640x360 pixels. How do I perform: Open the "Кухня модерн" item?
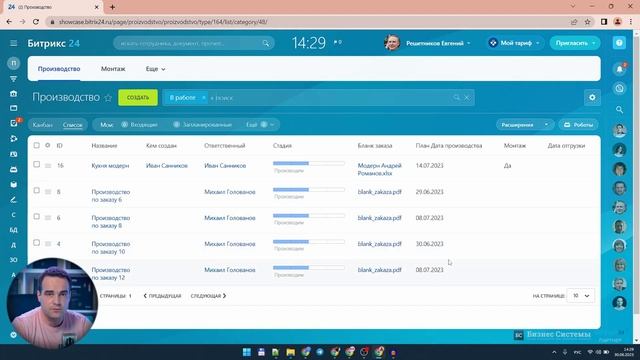(110, 166)
